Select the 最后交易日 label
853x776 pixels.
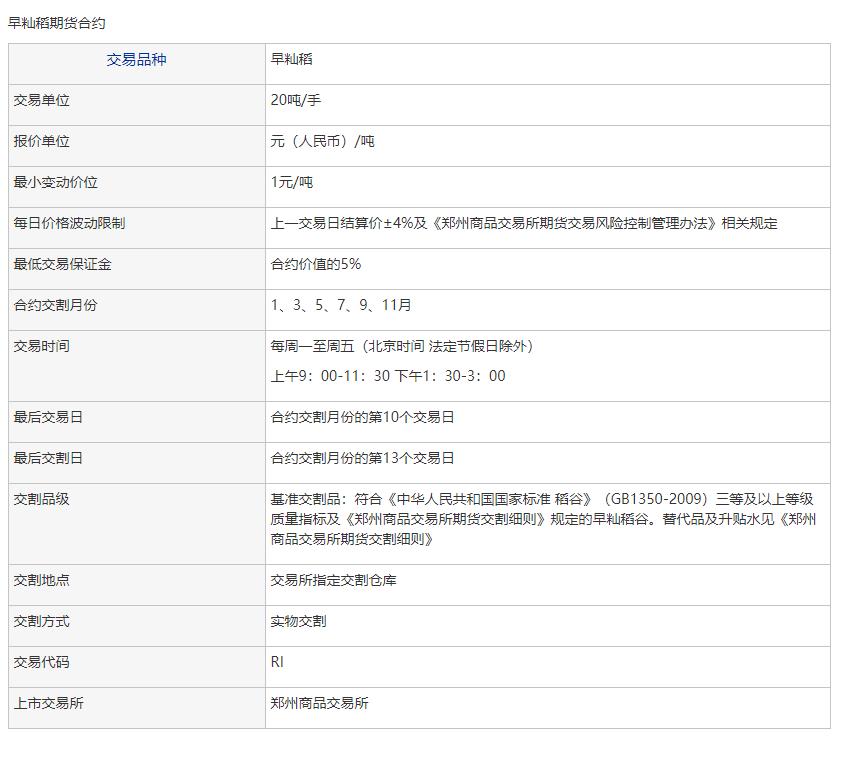pyautogui.click(x=48, y=417)
